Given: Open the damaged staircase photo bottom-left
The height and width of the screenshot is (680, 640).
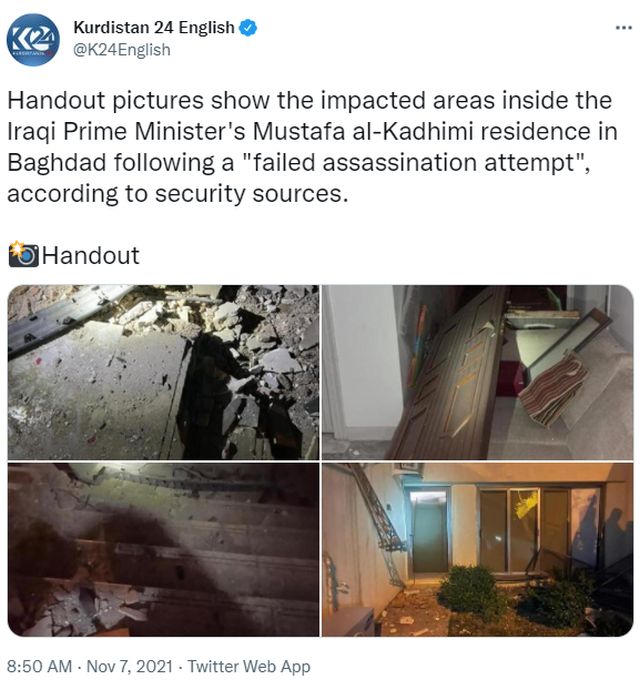Looking at the screenshot, I should (x=163, y=549).
